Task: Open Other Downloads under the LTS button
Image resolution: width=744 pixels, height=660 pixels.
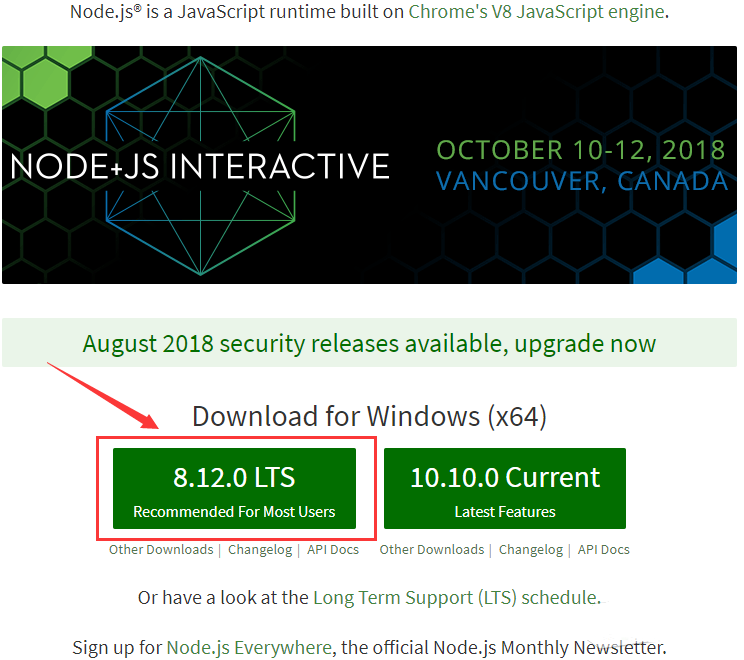Action: click(161, 549)
